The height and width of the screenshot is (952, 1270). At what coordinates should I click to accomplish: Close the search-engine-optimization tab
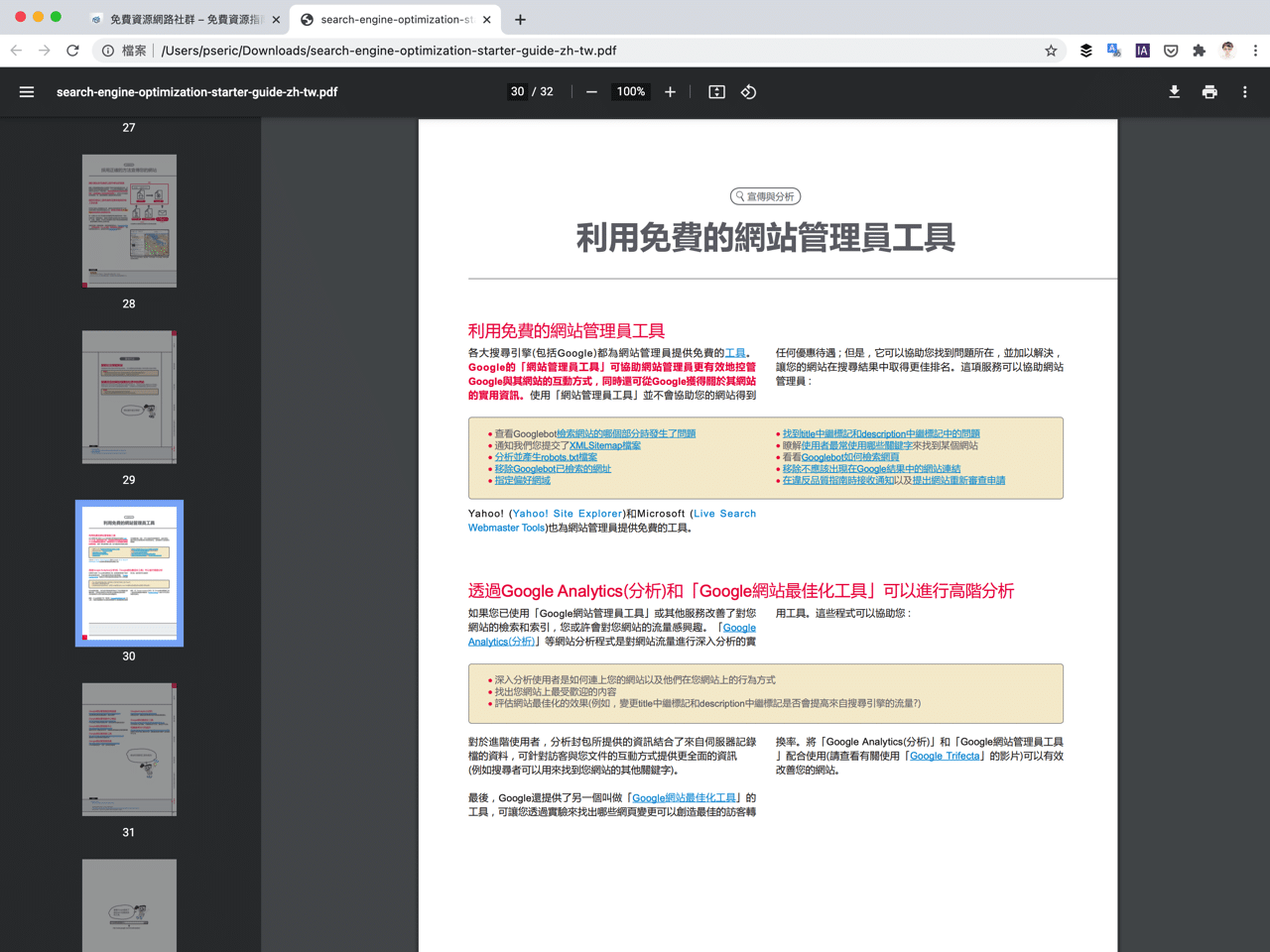click(486, 19)
